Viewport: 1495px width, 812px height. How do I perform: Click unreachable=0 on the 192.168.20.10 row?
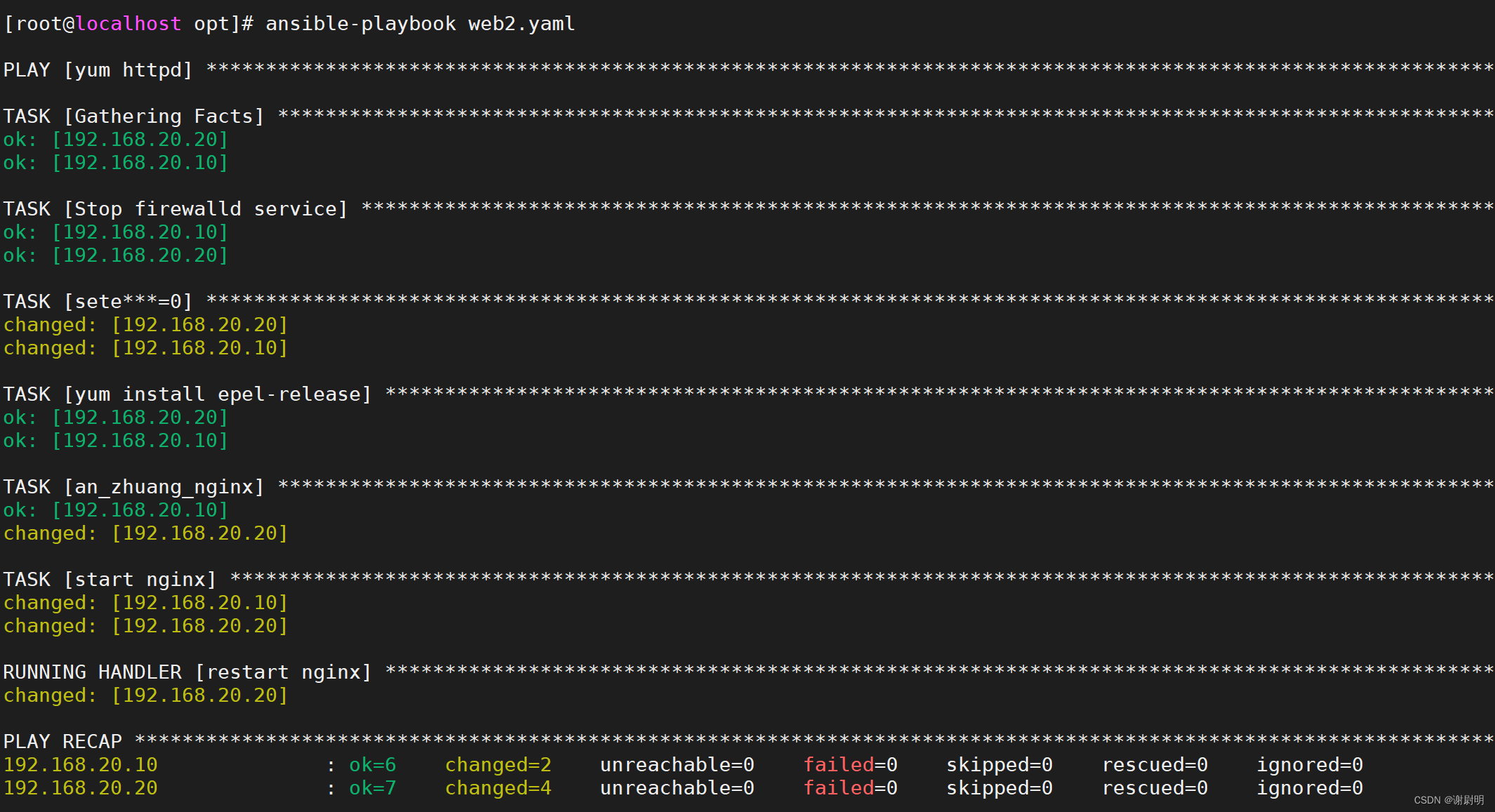[678, 765]
